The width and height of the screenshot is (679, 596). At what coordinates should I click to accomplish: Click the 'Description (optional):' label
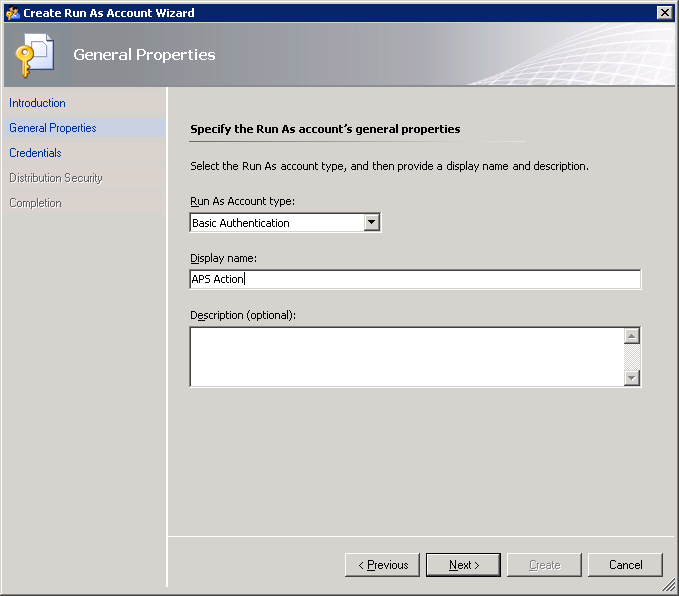[x=243, y=315]
